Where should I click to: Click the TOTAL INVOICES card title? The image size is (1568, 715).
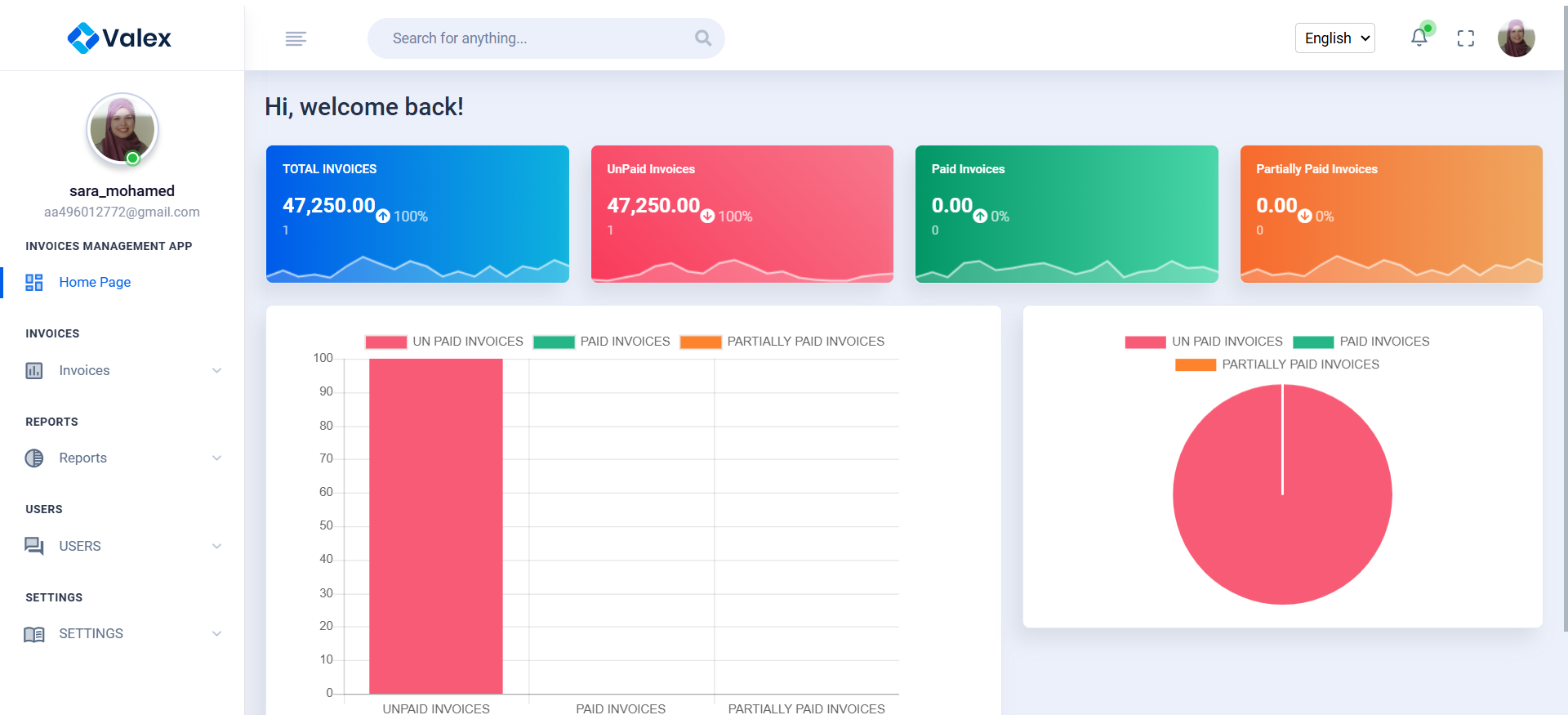(x=330, y=169)
